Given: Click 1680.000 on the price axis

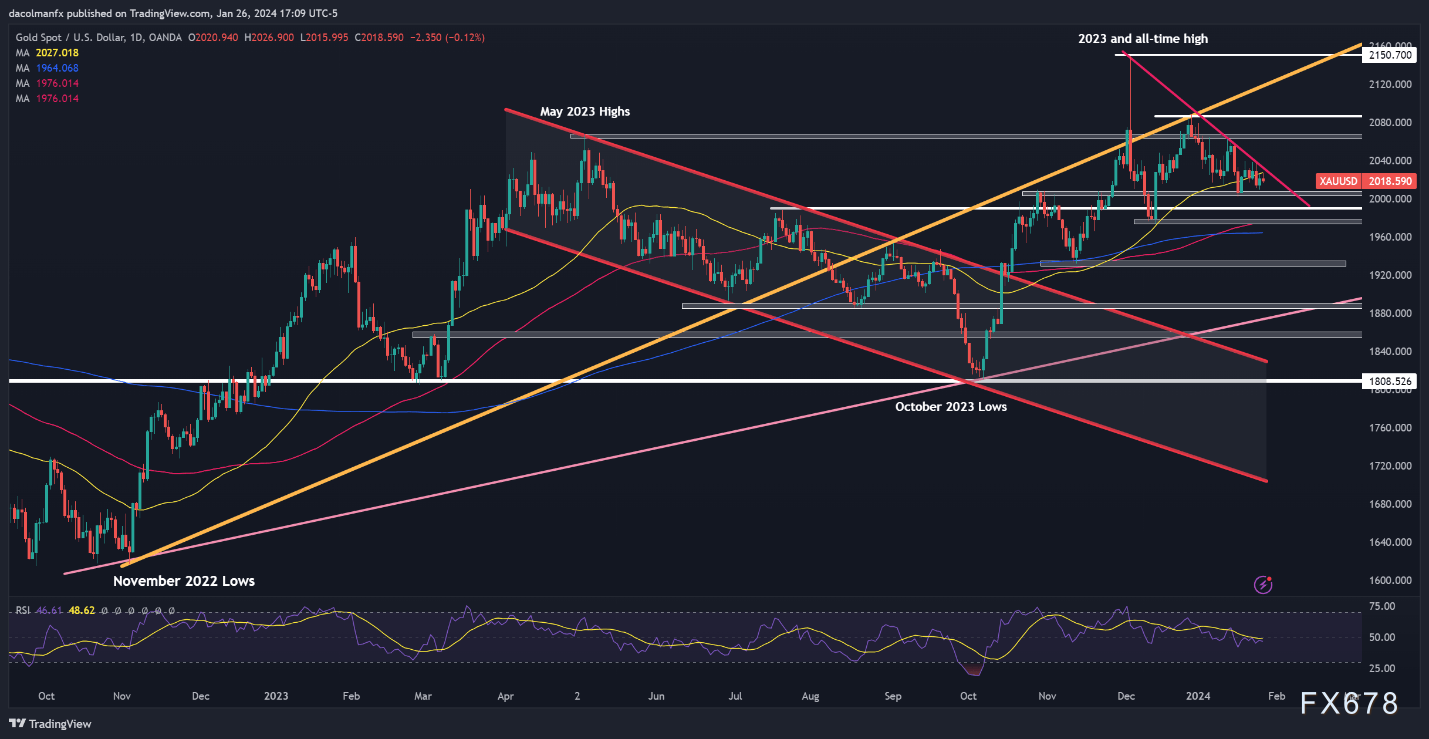Looking at the screenshot, I should point(1391,504).
